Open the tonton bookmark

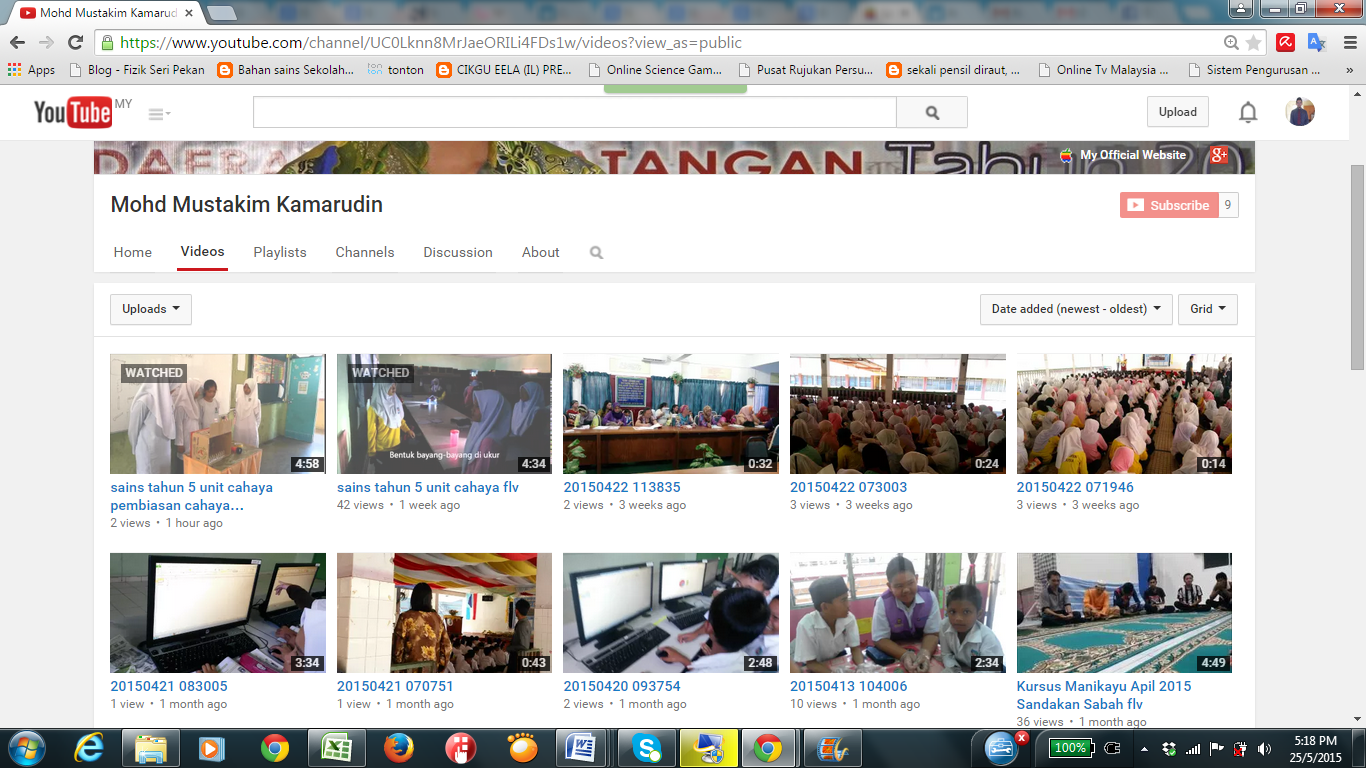396,70
